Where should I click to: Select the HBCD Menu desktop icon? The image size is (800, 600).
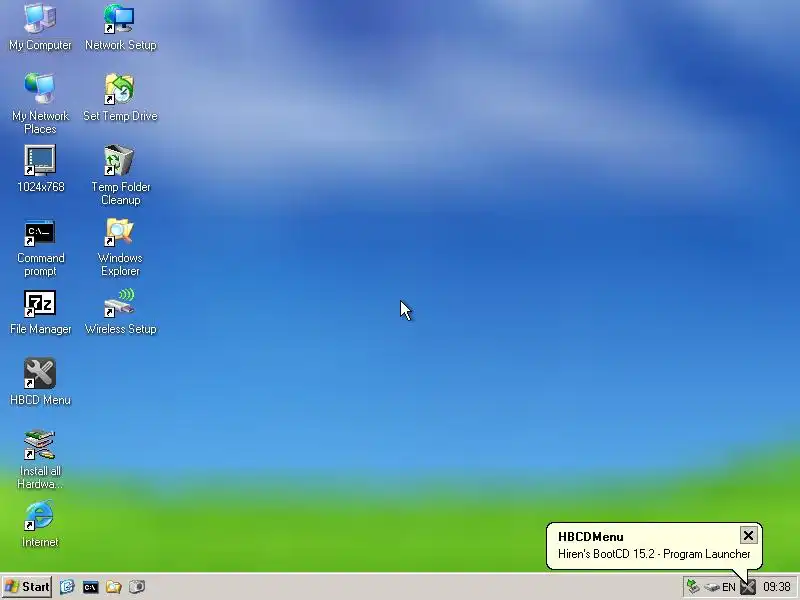pyautogui.click(x=40, y=382)
